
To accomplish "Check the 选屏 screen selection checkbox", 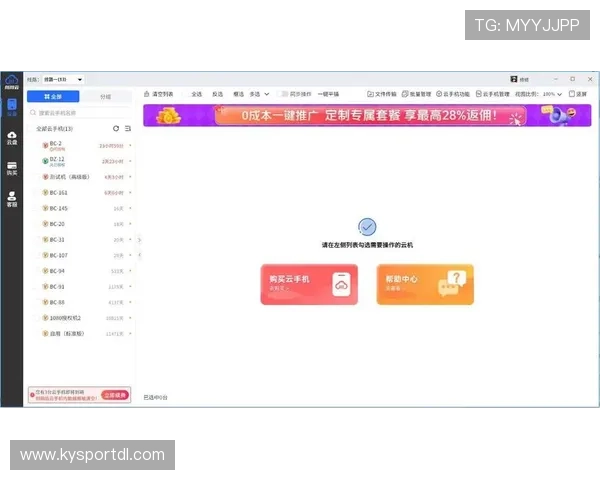I will point(572,94).
